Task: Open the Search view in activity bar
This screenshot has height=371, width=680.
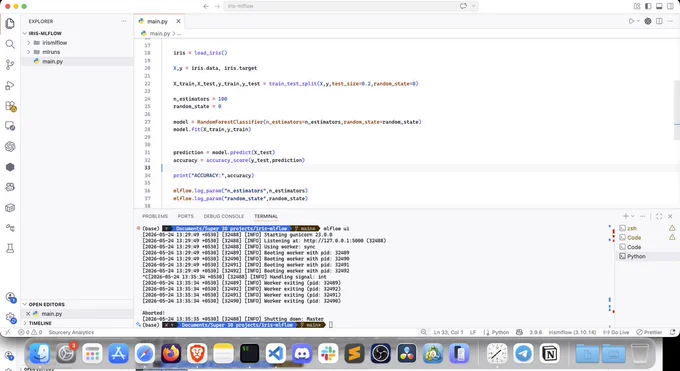Action: pos(10,44)
